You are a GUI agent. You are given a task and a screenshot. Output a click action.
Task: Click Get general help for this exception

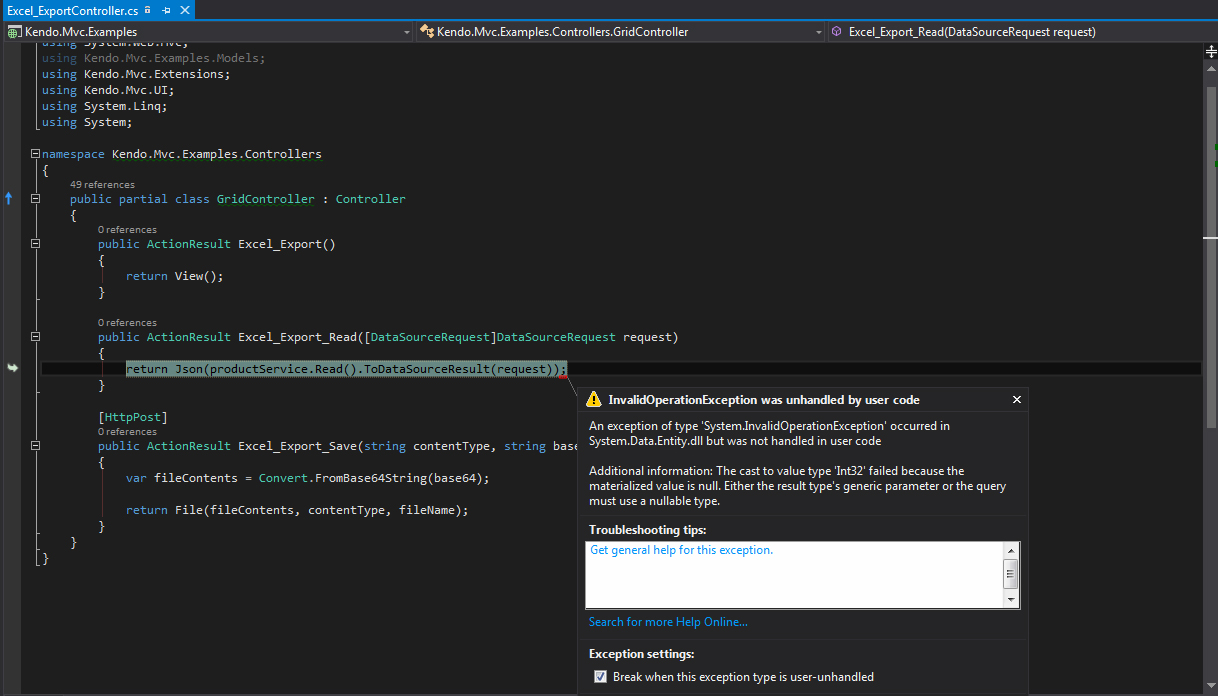(x=681, y=550)
